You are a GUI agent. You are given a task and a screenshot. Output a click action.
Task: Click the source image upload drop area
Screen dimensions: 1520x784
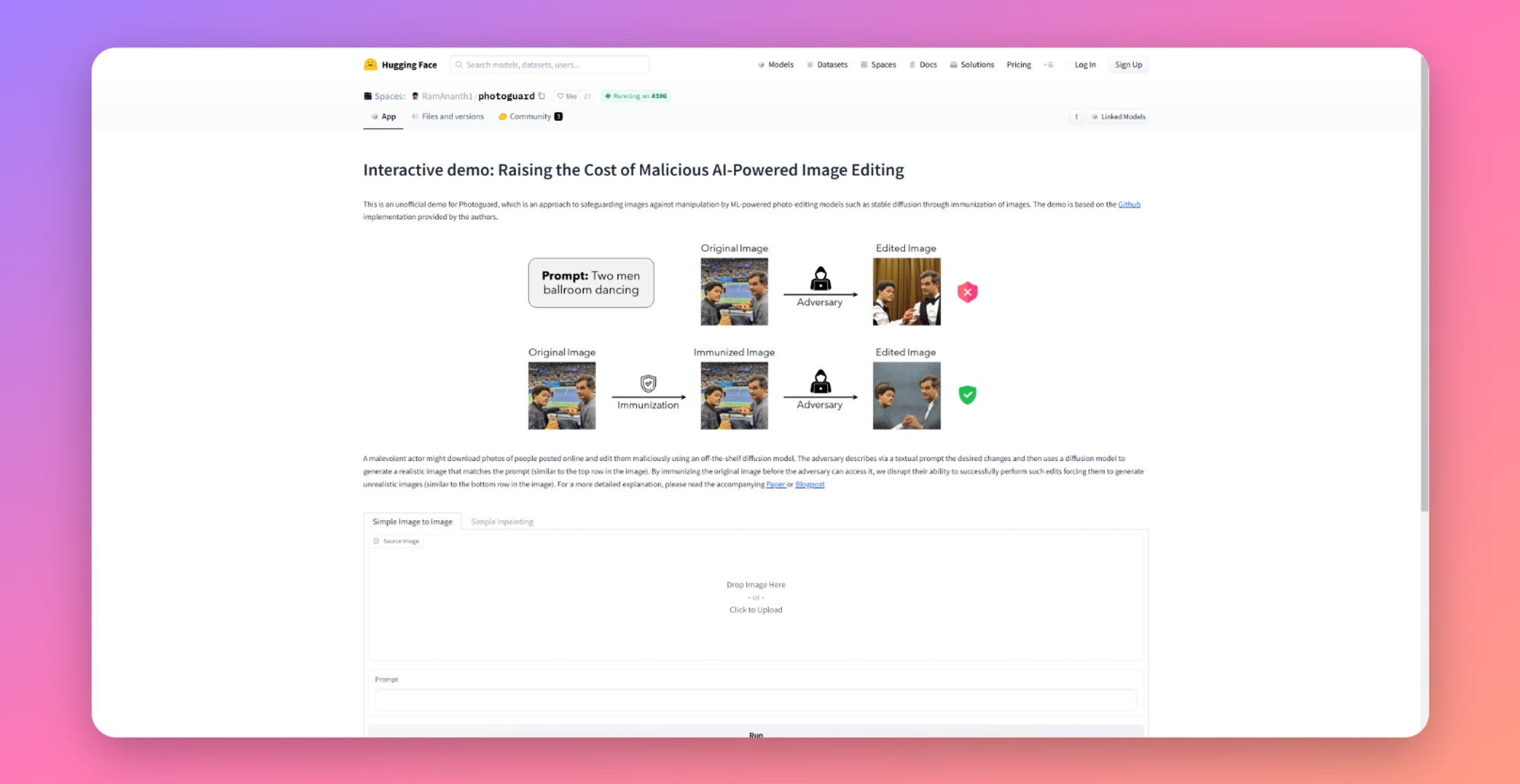click(x=755, y=597)
